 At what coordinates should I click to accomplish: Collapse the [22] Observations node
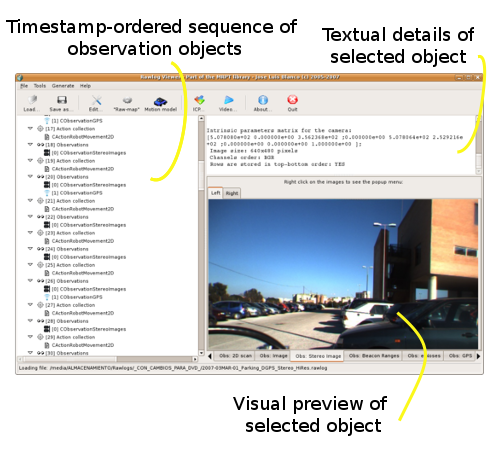click(30, 216)
